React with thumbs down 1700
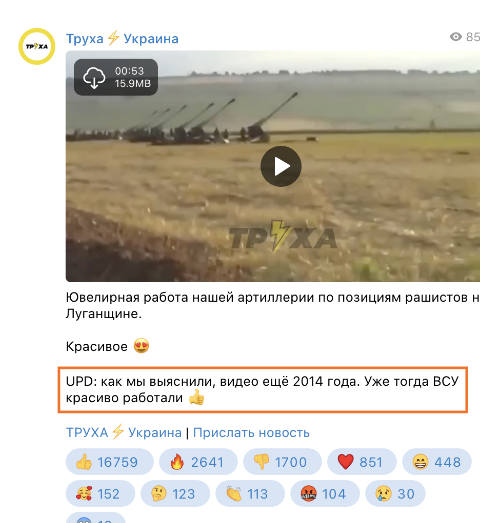This screenshot has height=523, width=480. 282,462
